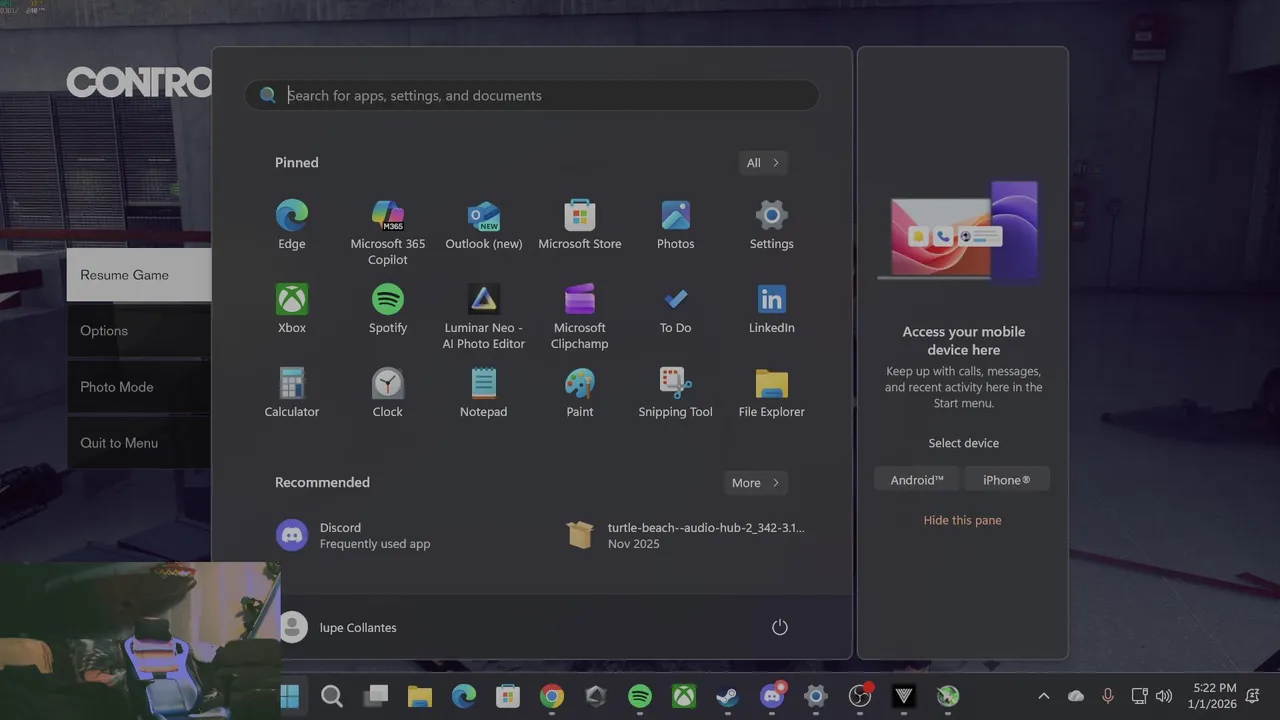The image size is (1280, 720).
Task: Click the Windows Start button
Action: (x=290, y=696)
